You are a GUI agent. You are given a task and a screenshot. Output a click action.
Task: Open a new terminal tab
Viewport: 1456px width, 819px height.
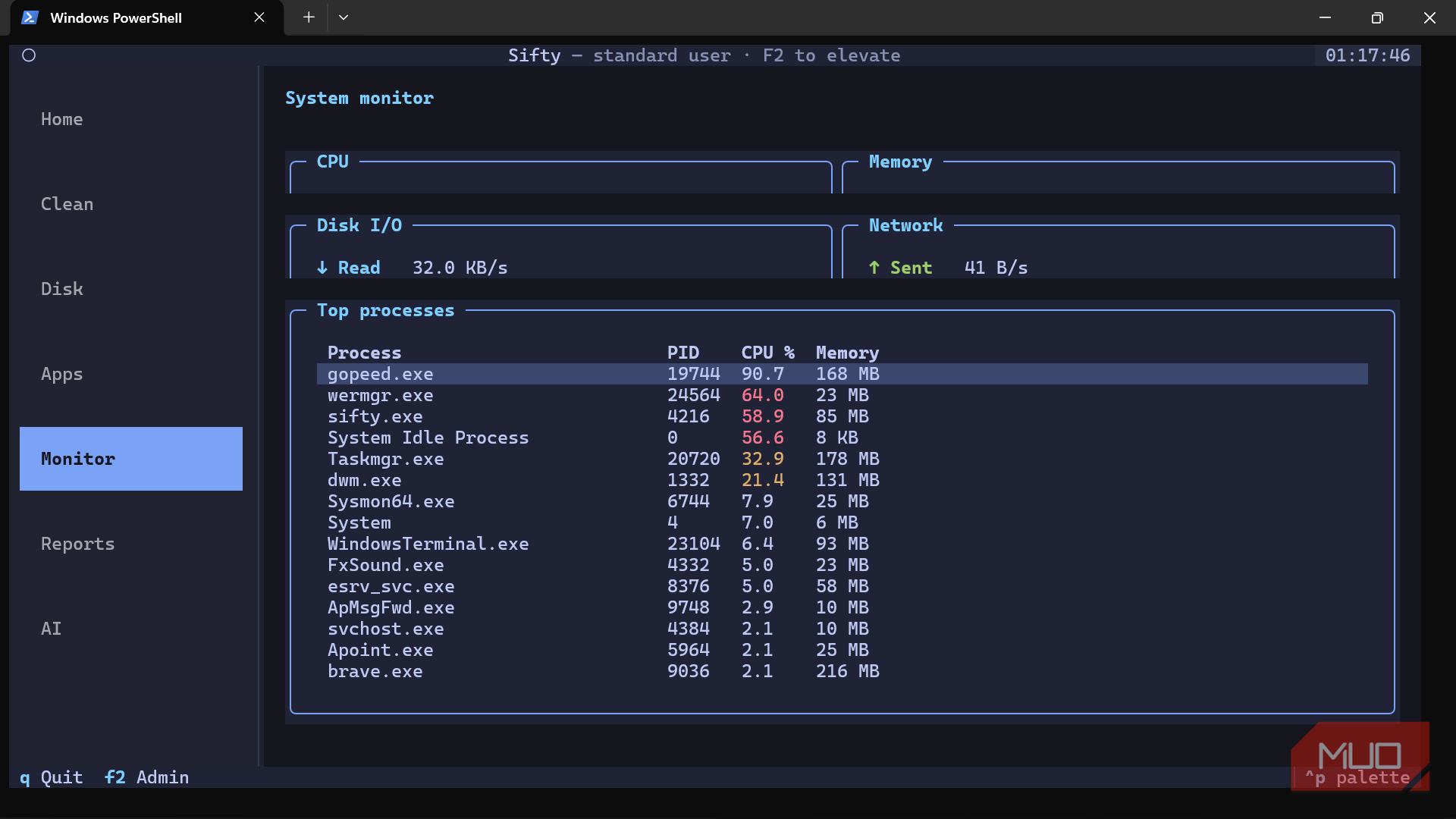click(x=309, y=17)
